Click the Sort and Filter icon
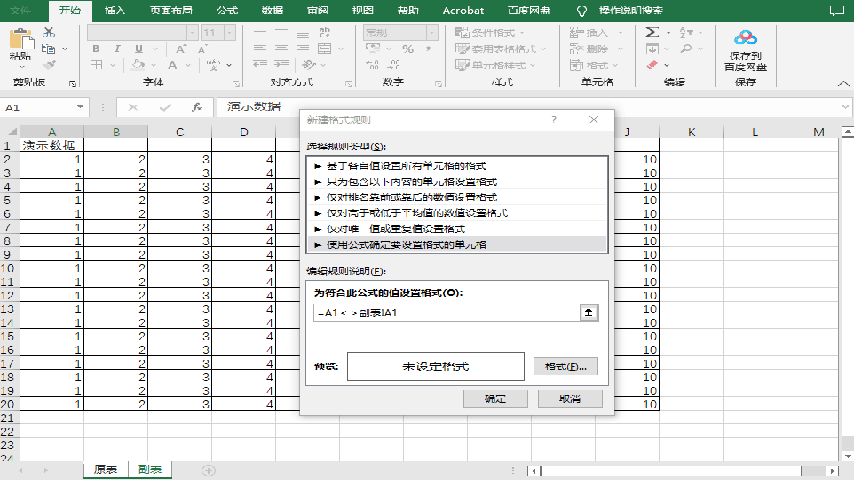This screenshot has height=480, width=854. click(686, 33)
